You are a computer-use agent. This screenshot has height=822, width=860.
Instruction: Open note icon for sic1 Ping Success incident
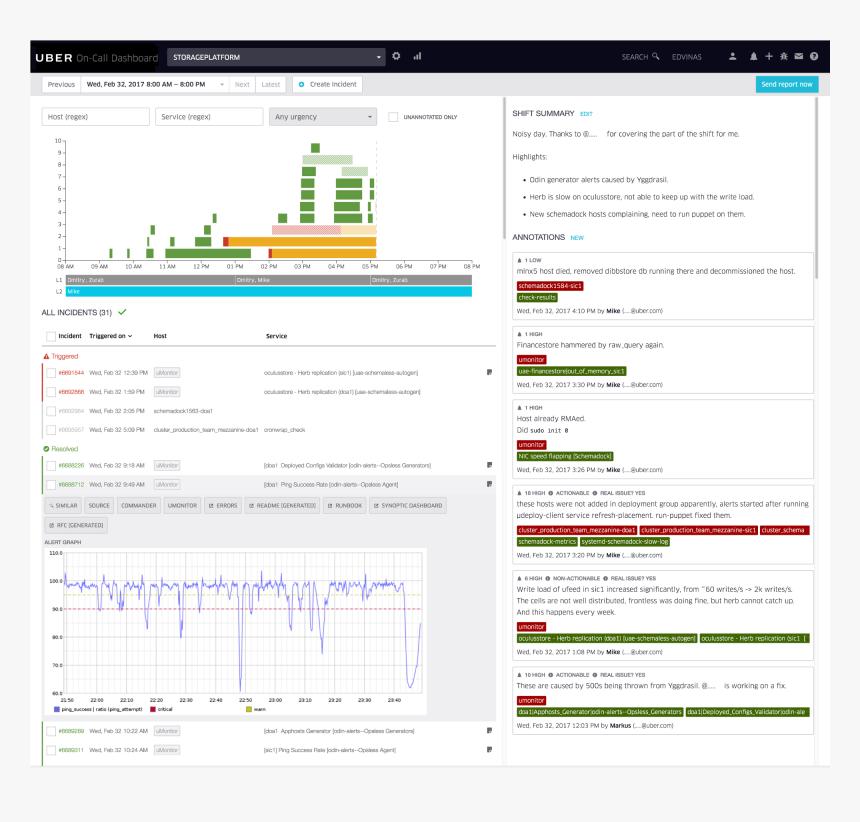pyautogui.click(x=489, y=750)
